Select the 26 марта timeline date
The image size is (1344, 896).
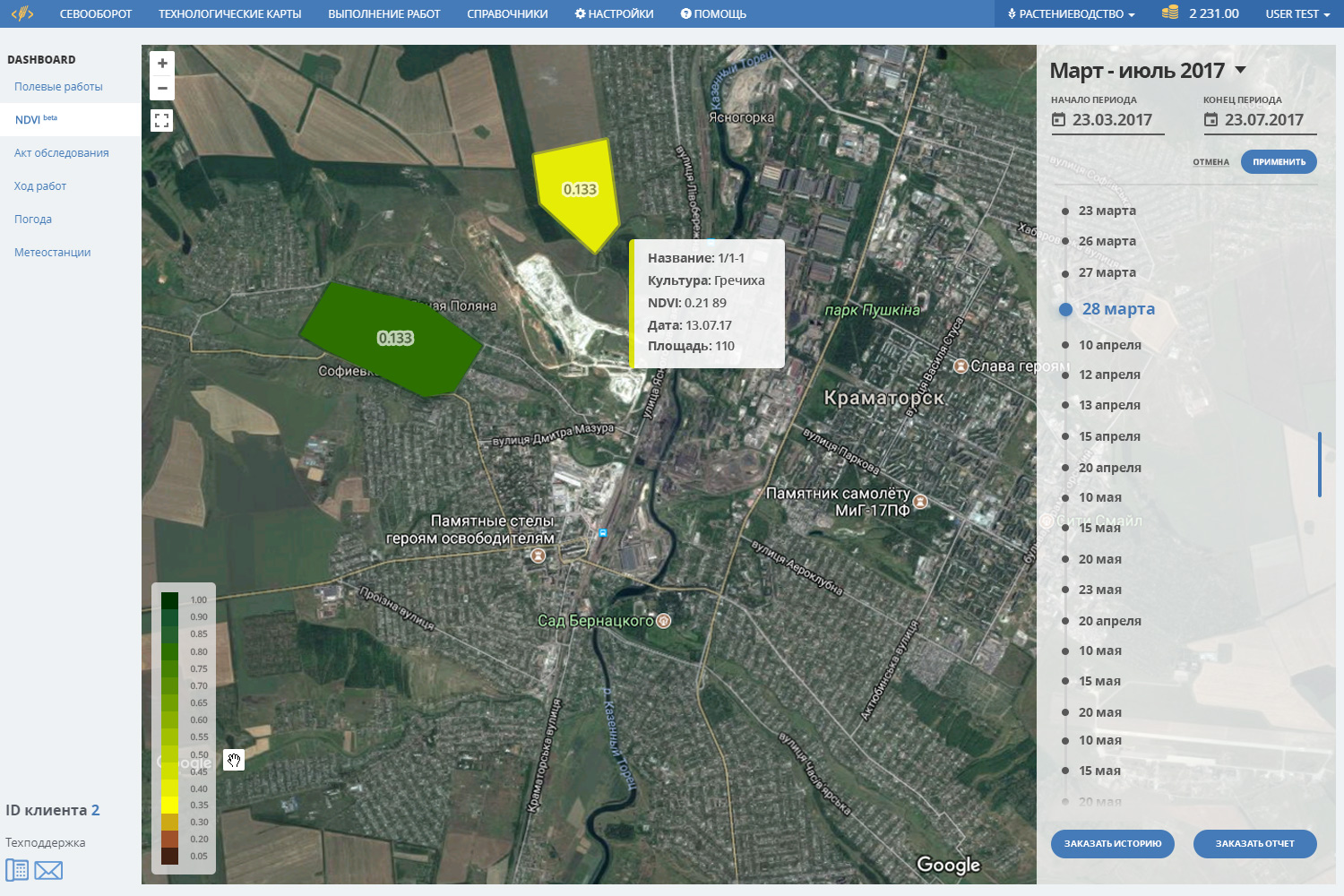point(1107,241)
